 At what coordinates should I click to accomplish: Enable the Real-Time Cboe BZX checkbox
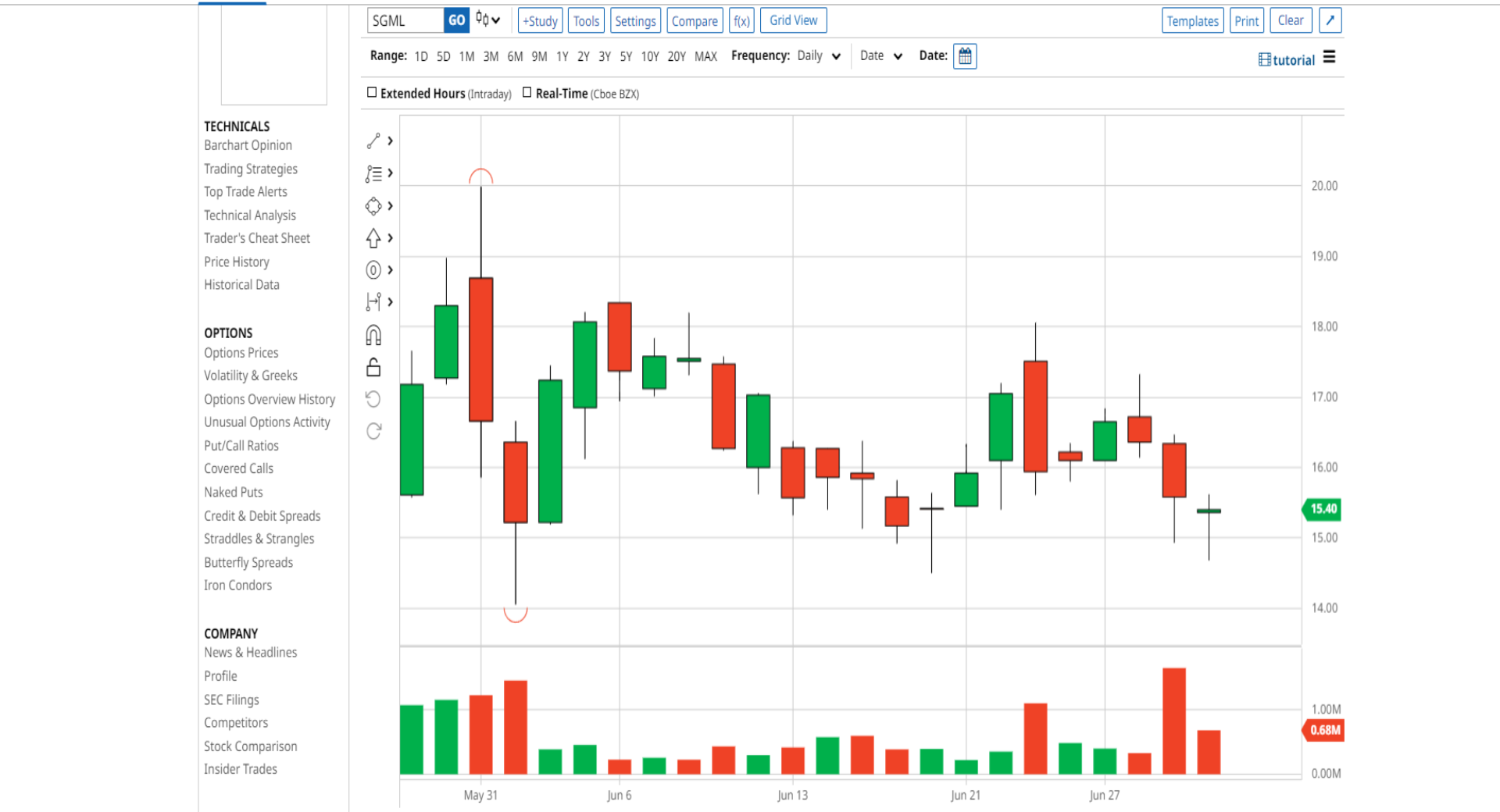[527, 93]
